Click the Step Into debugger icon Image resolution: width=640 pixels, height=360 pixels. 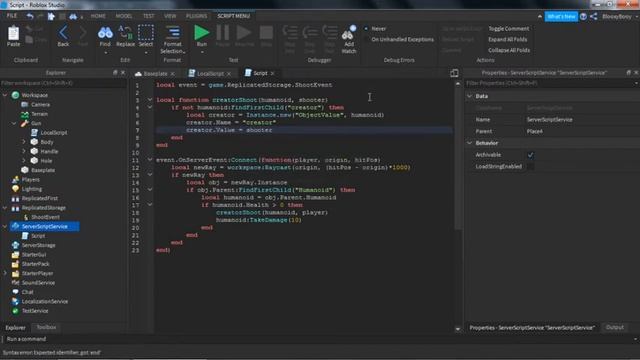click(290, 33)
